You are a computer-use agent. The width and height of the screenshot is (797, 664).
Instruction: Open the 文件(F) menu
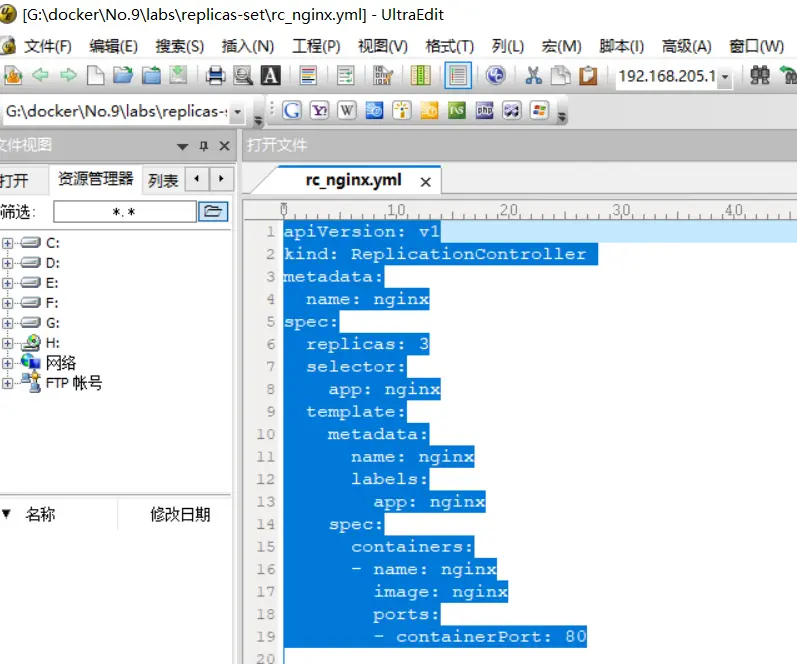click(48, 46)
